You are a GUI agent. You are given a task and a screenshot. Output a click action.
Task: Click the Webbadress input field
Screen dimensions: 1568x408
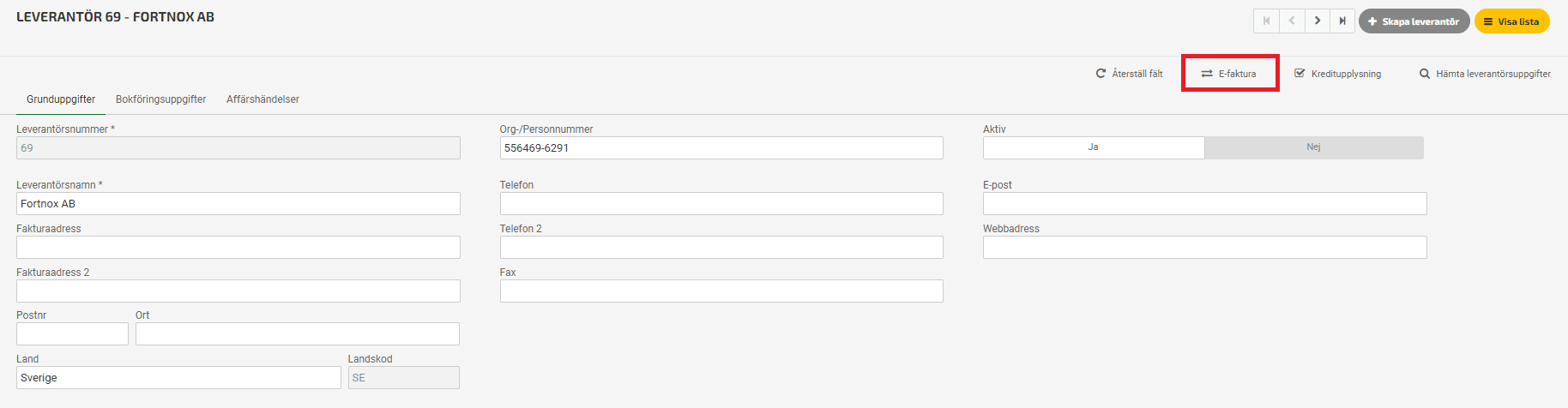tap(1205, 248)
